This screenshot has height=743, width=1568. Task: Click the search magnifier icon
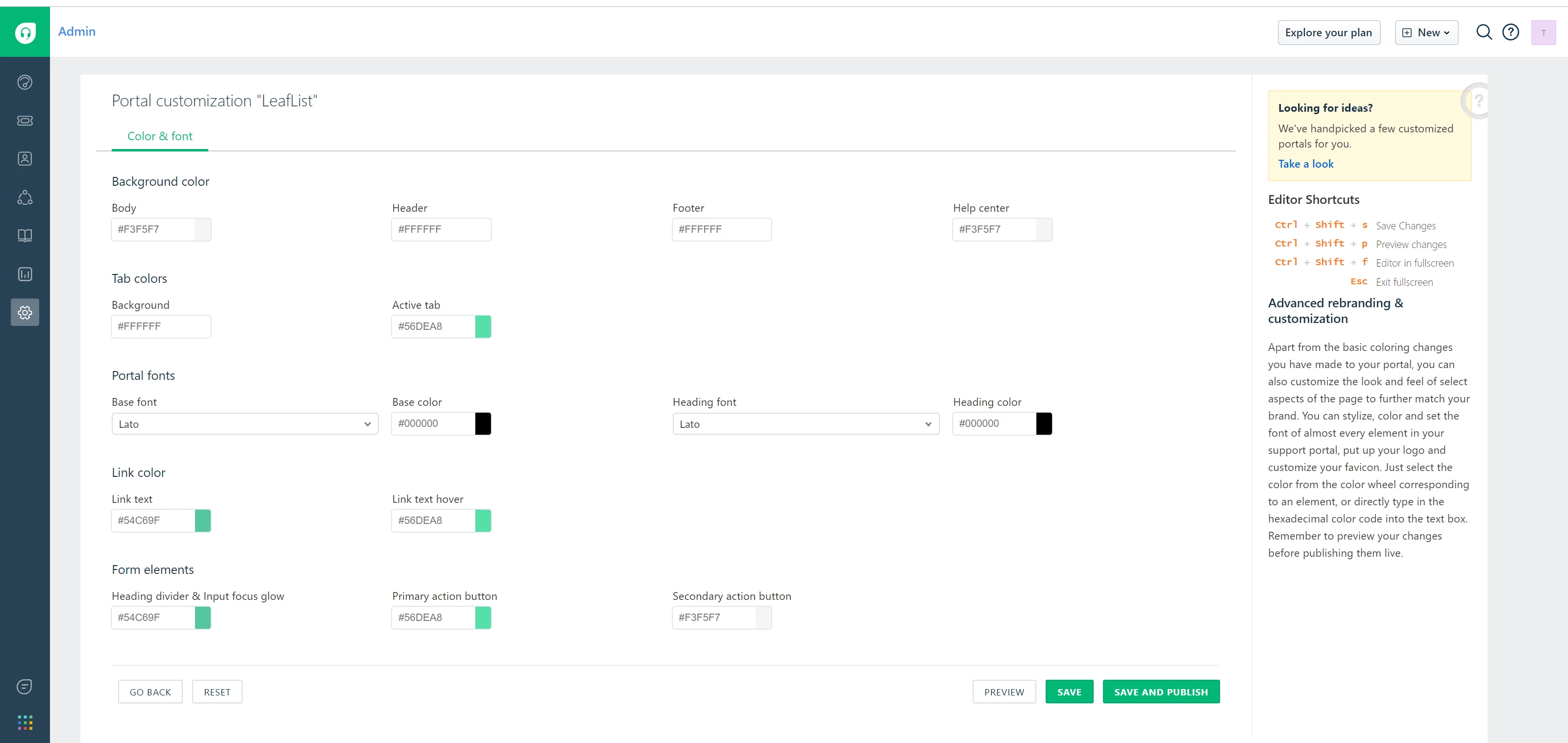(1484, 32)
